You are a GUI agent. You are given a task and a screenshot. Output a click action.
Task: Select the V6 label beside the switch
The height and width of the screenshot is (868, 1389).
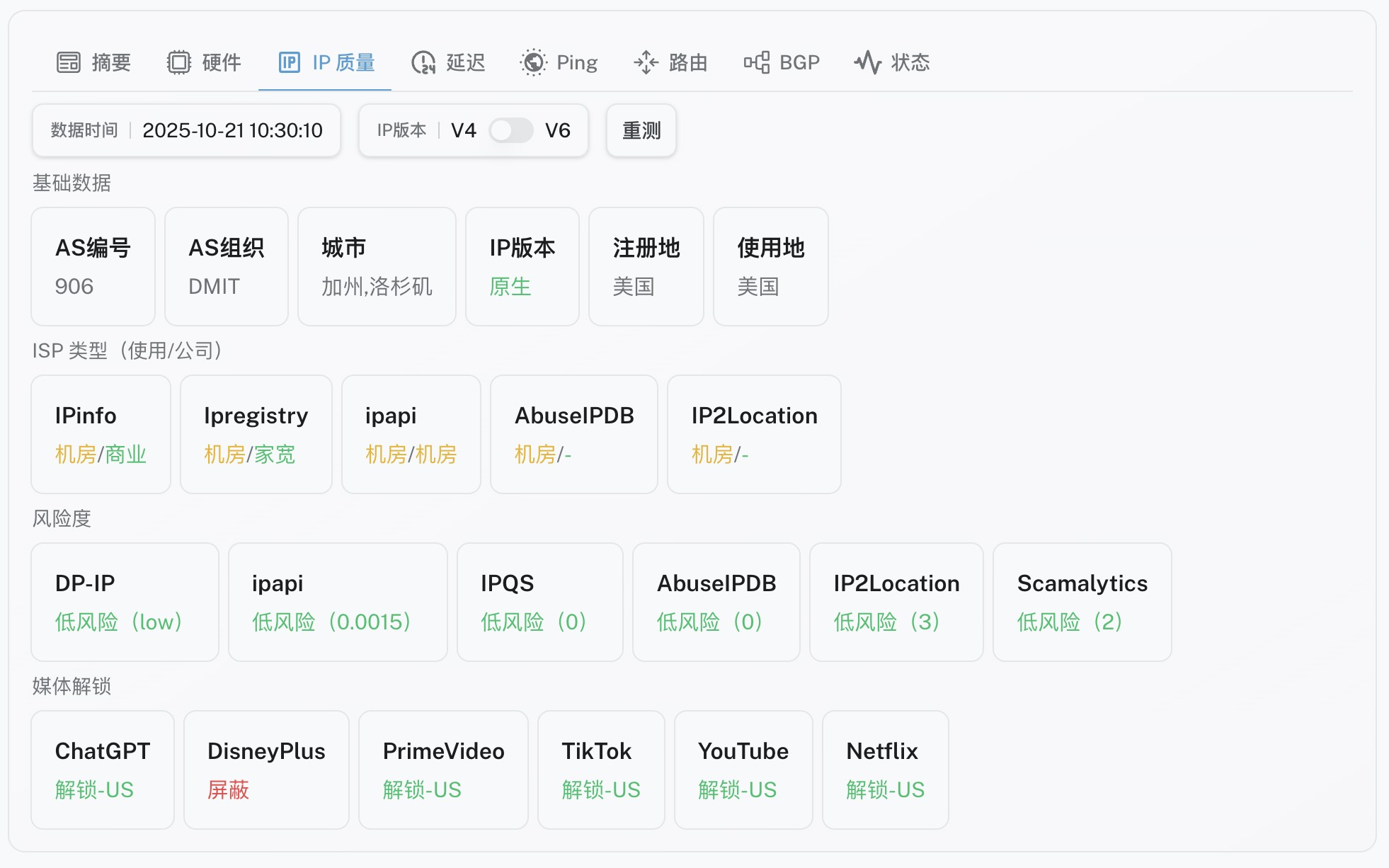(557, 130)
